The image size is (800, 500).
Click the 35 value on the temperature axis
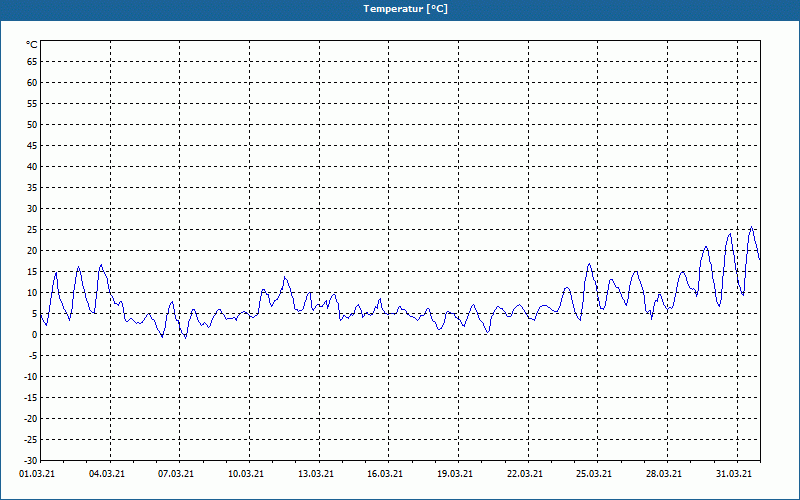coord(32,188)
